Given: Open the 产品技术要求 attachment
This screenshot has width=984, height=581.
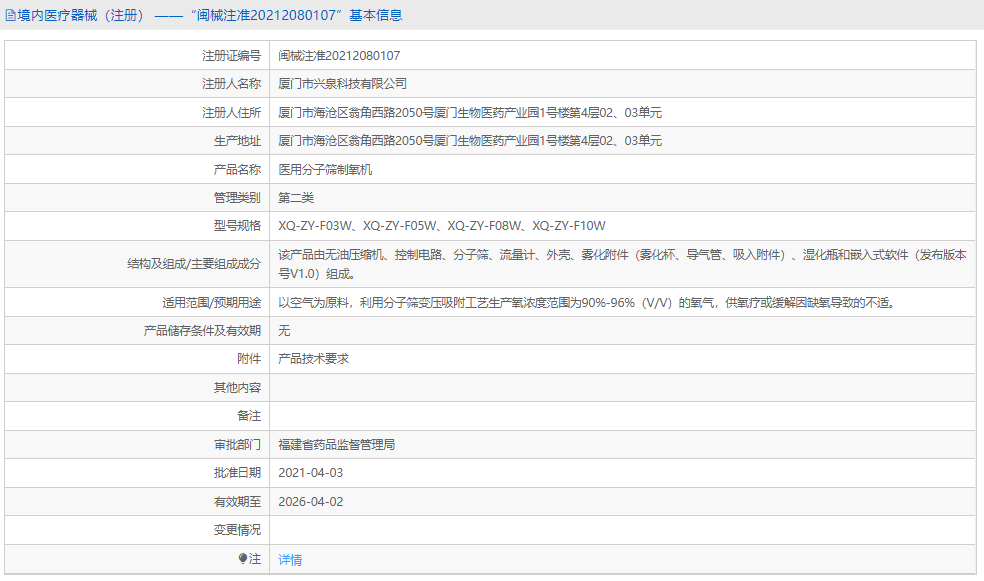Looking at the screenshot, I should pyautogui.click(x=313, y=359).
